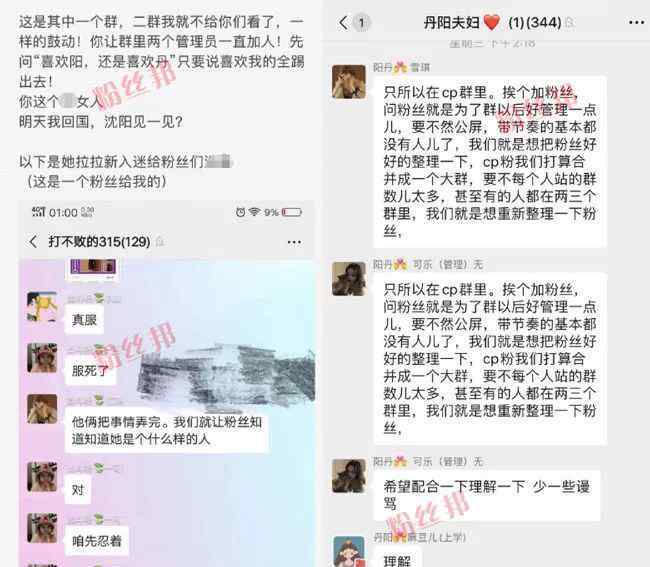Open the three-dot menu of 打不败的315 group

coord(294,242)
